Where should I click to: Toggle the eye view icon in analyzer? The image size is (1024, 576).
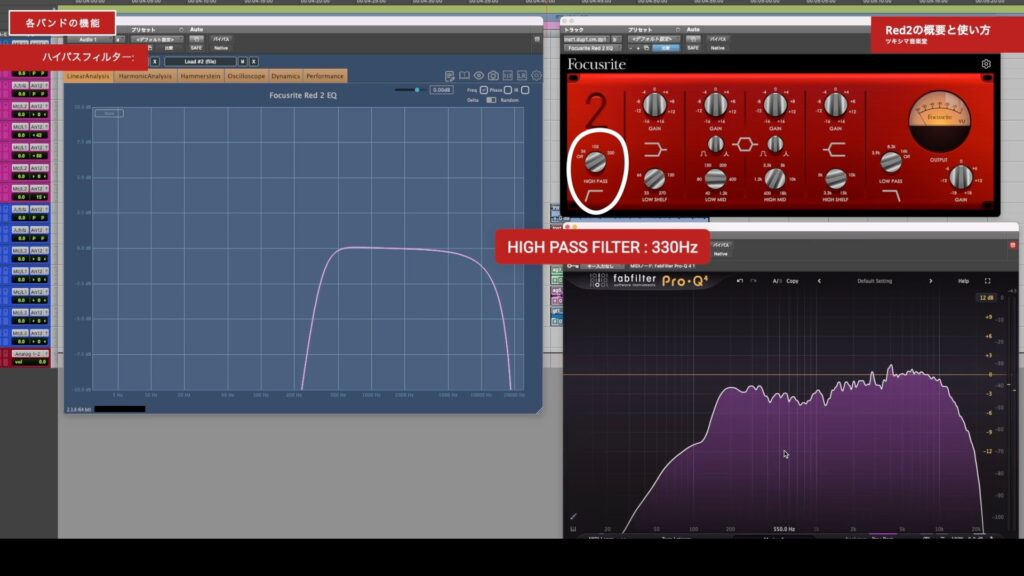click(x=479, y=76)
